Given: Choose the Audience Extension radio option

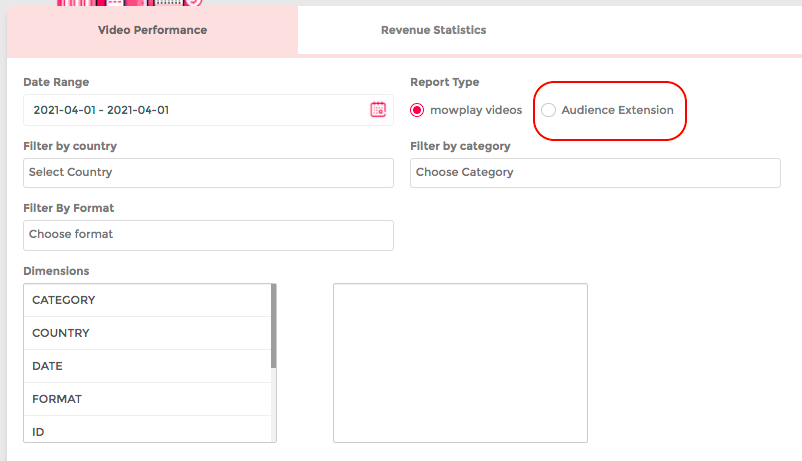Looking at the screenshot, I should pos(548,110).
